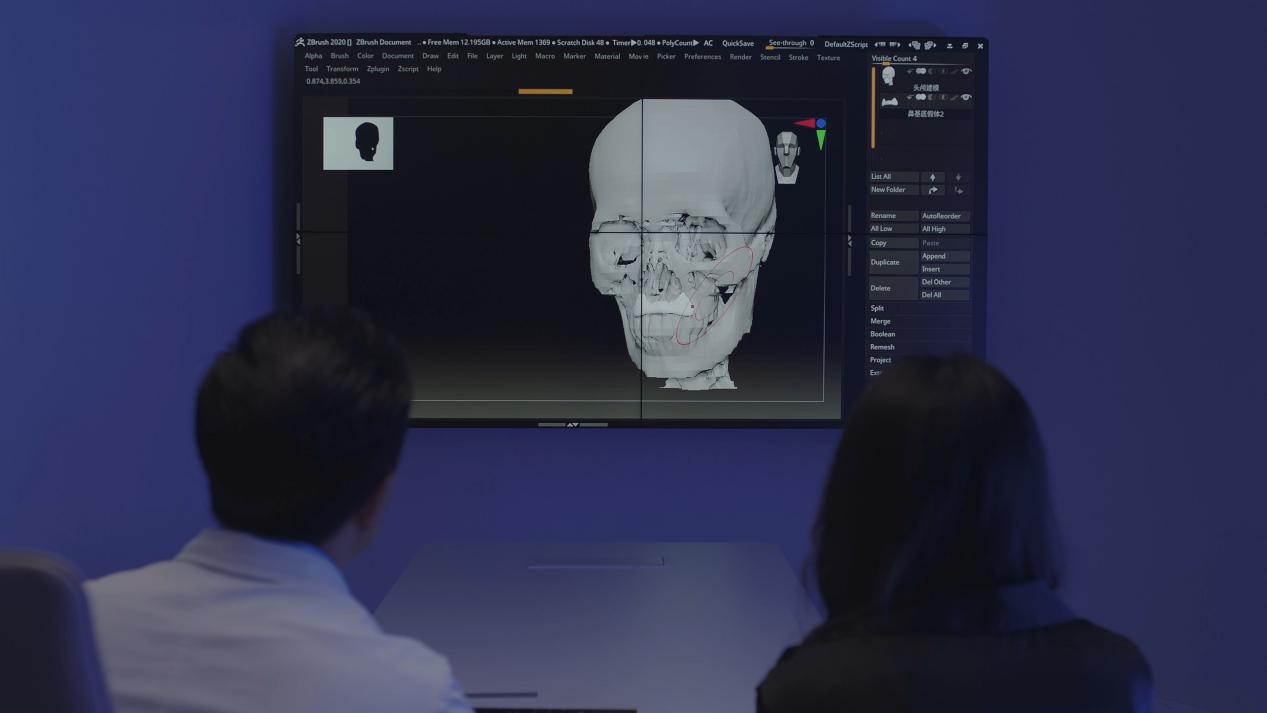Click the silhouette thumbnail preview in the canvas

[x=358, y=143]
